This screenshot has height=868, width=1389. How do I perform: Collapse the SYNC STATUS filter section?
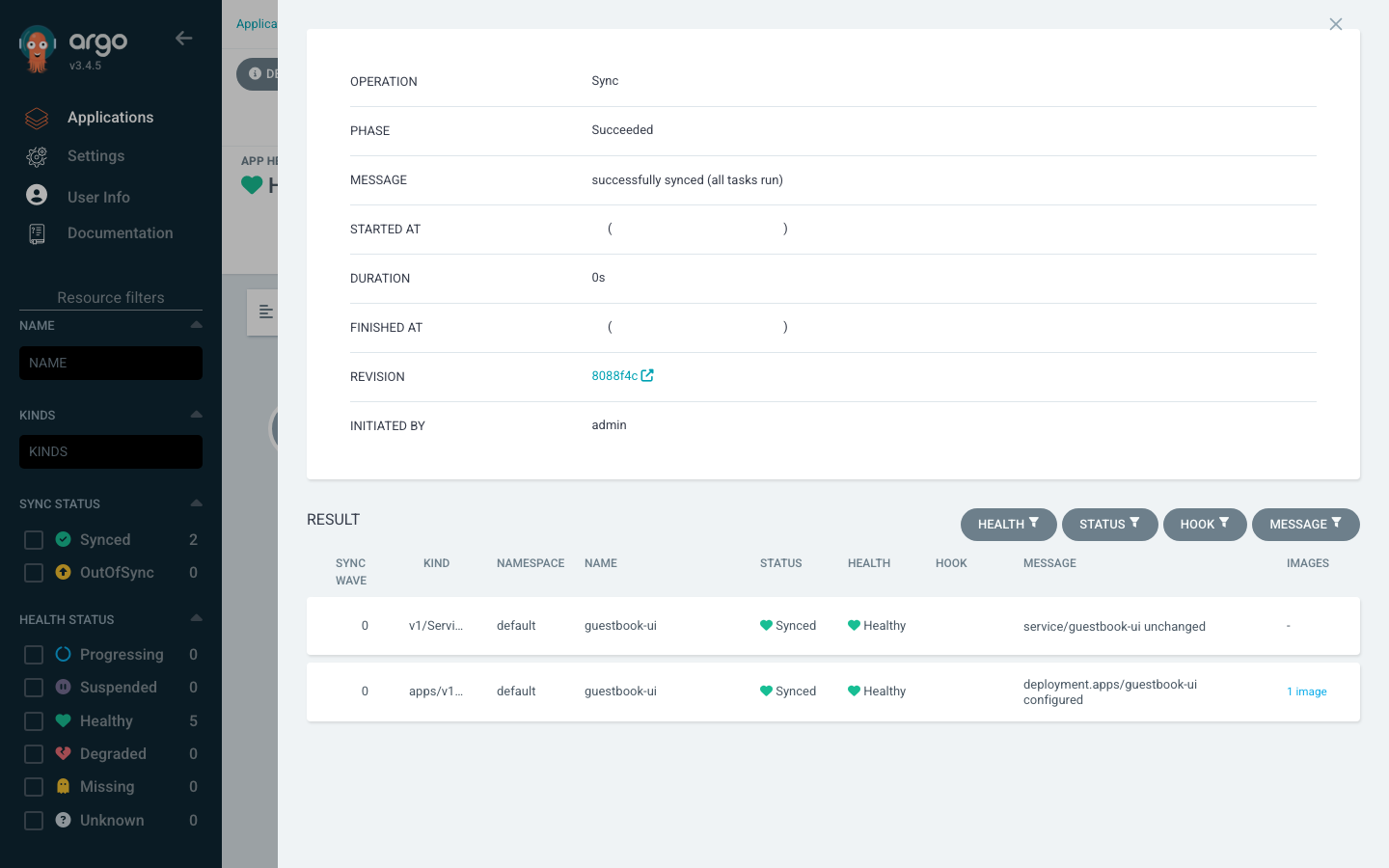pyautogui.click(x=197, y=503)
